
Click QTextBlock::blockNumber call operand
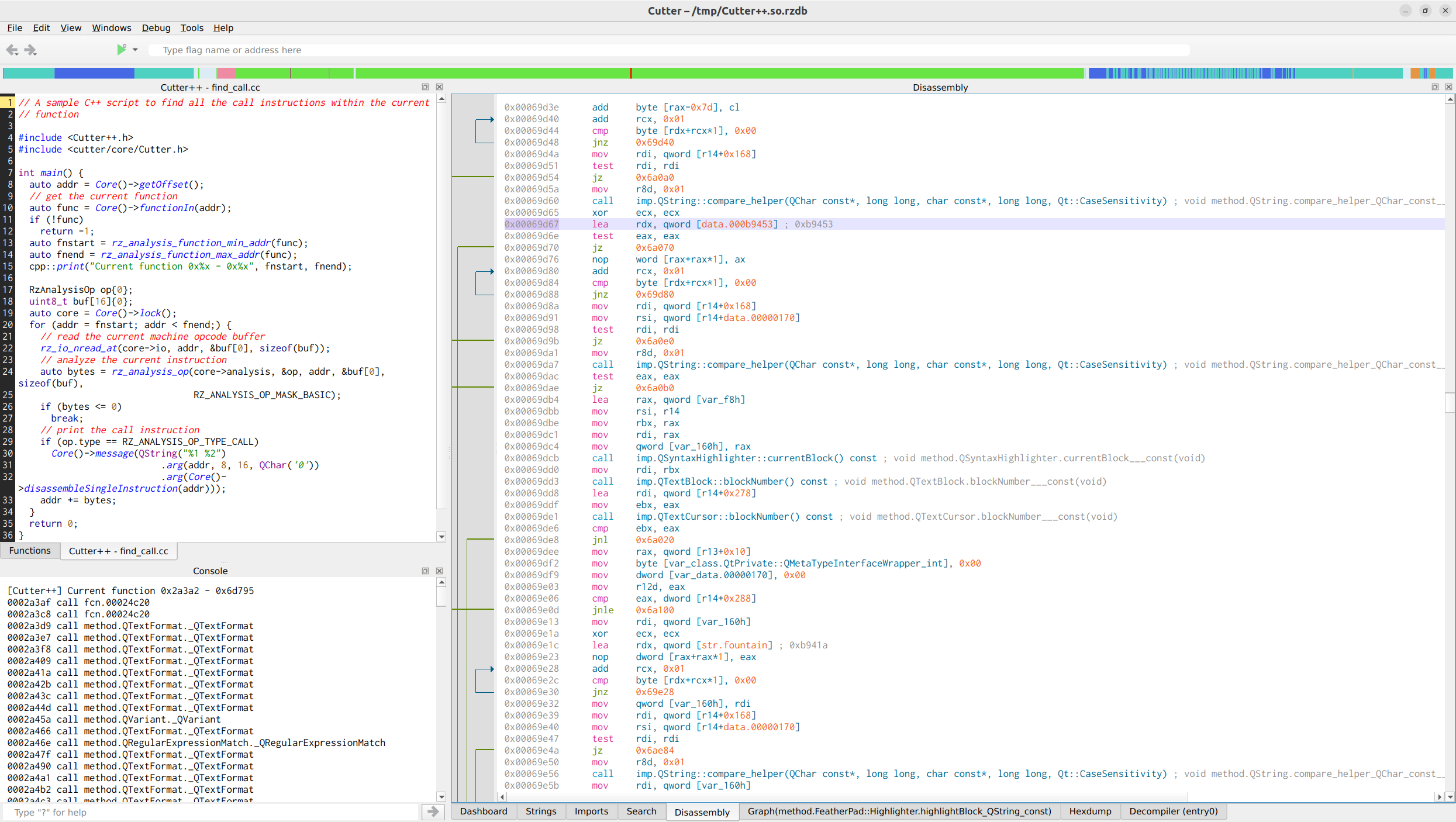(732, 482)
